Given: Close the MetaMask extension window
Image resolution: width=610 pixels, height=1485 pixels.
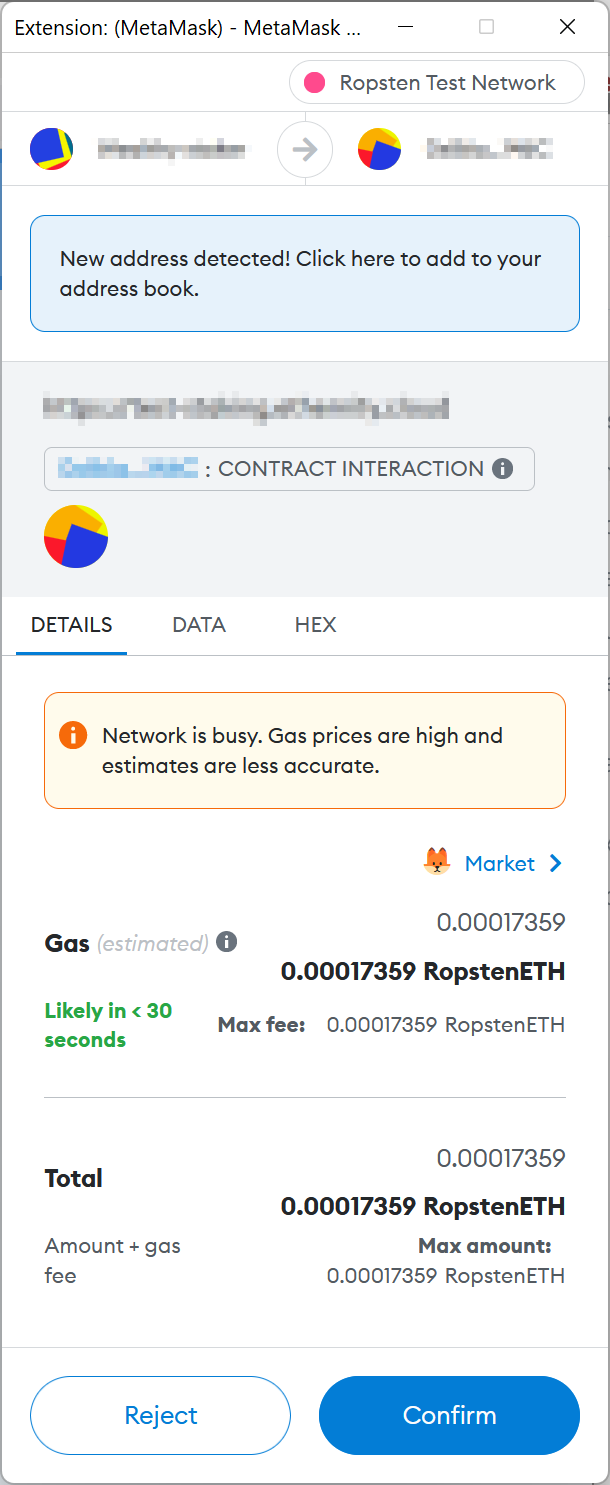Looking at the screenshot, I should (567, 27).
